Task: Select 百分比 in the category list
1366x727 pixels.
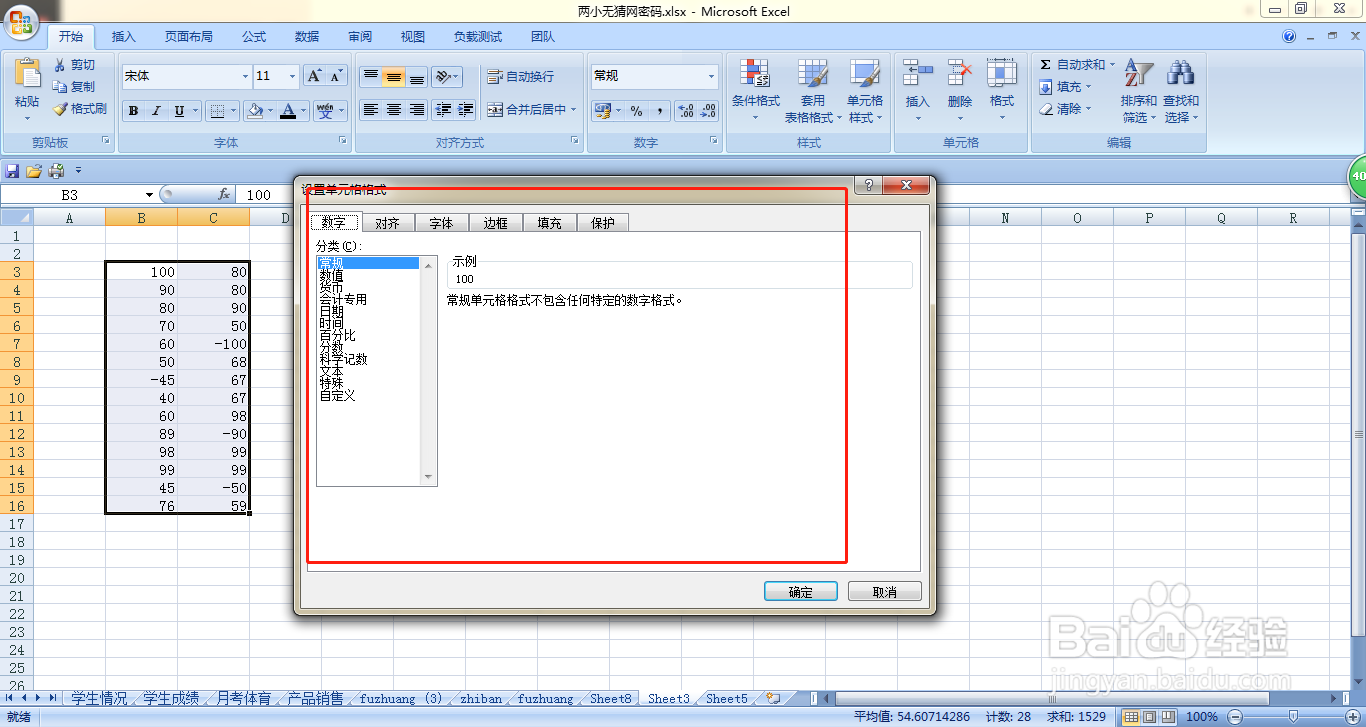Action: point(337,336)
